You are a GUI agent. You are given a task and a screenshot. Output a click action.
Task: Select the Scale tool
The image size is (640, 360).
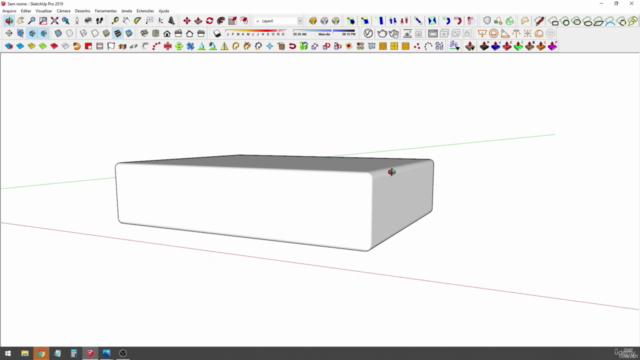coord(232,21)
